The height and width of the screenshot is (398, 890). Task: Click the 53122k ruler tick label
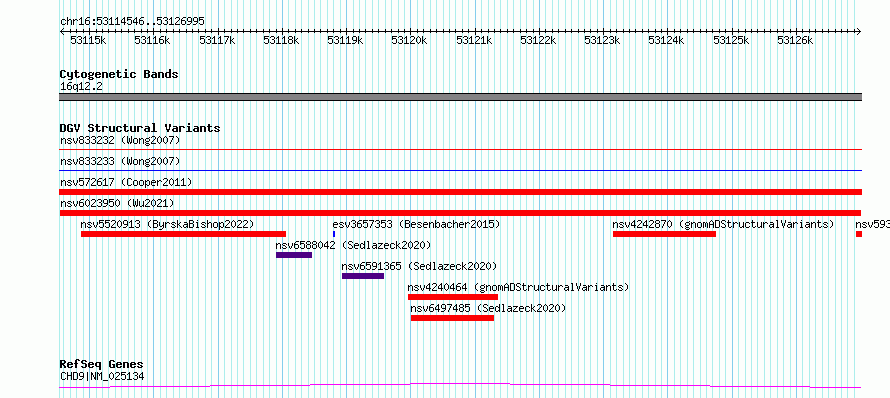pos(538,40)
